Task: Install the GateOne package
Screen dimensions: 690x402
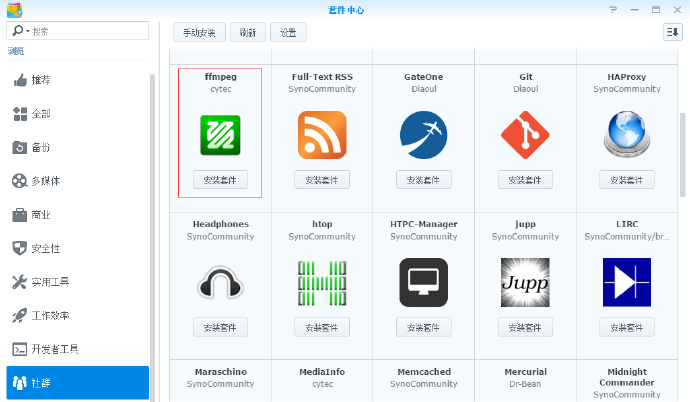Action: coord(424,179)
